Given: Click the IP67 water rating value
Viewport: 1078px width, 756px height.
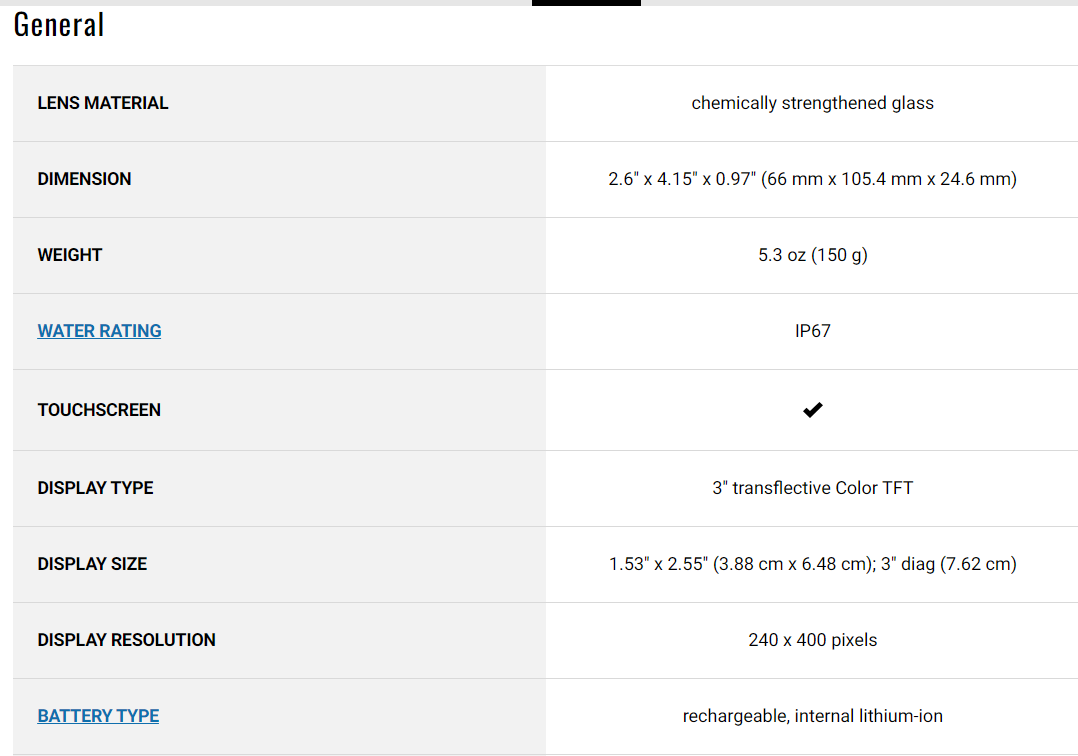Looking at the screenshot, I should tap(813, 331).
